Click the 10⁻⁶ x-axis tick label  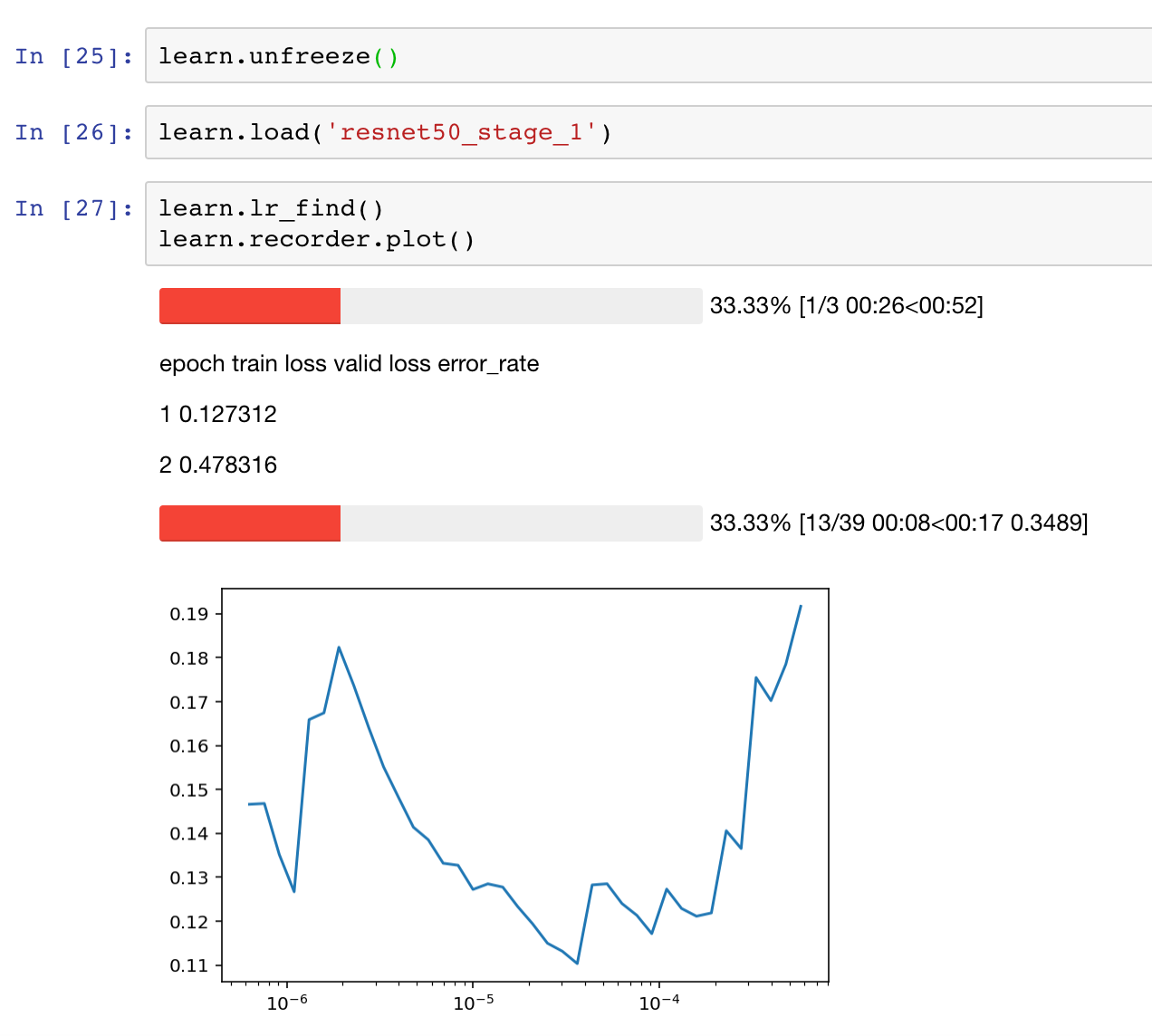point(287,1002)
